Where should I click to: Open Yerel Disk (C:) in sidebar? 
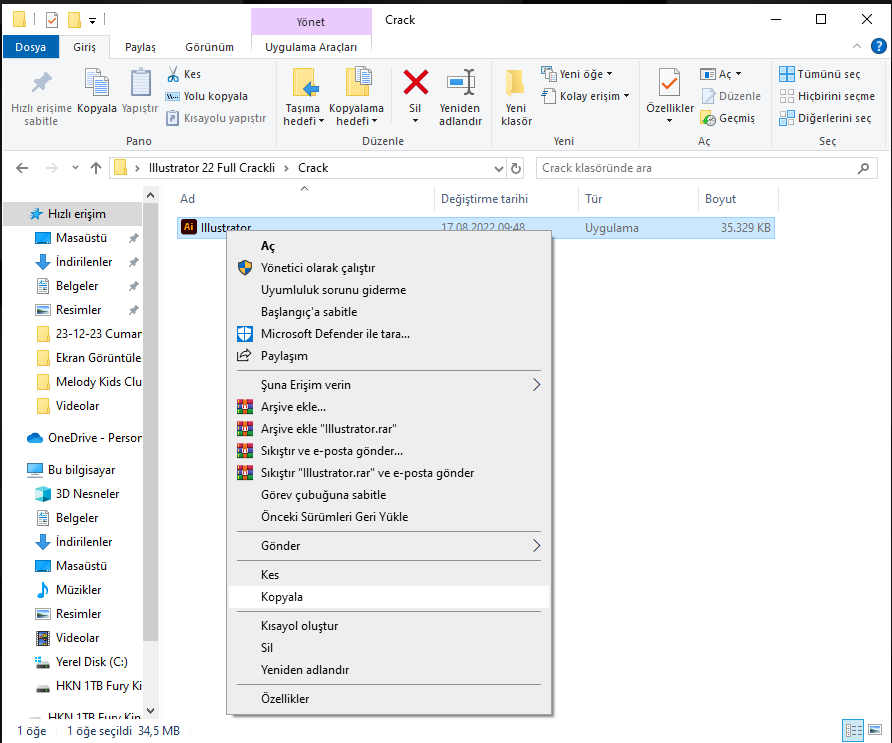(82, 662)
